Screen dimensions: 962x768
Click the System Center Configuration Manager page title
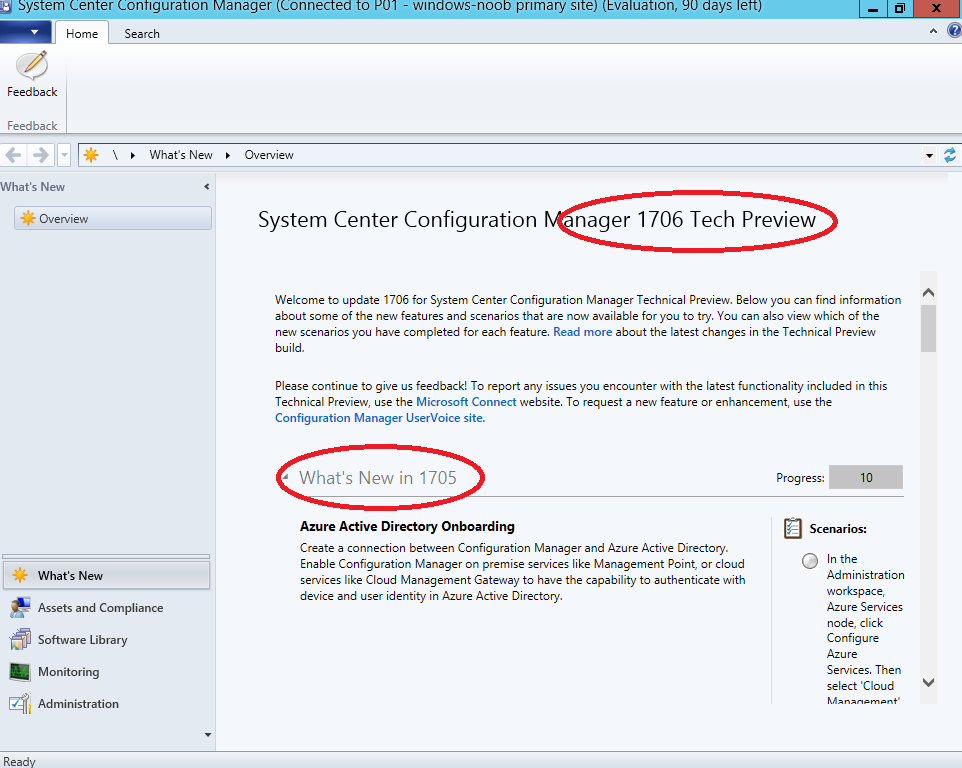(537, 220)
